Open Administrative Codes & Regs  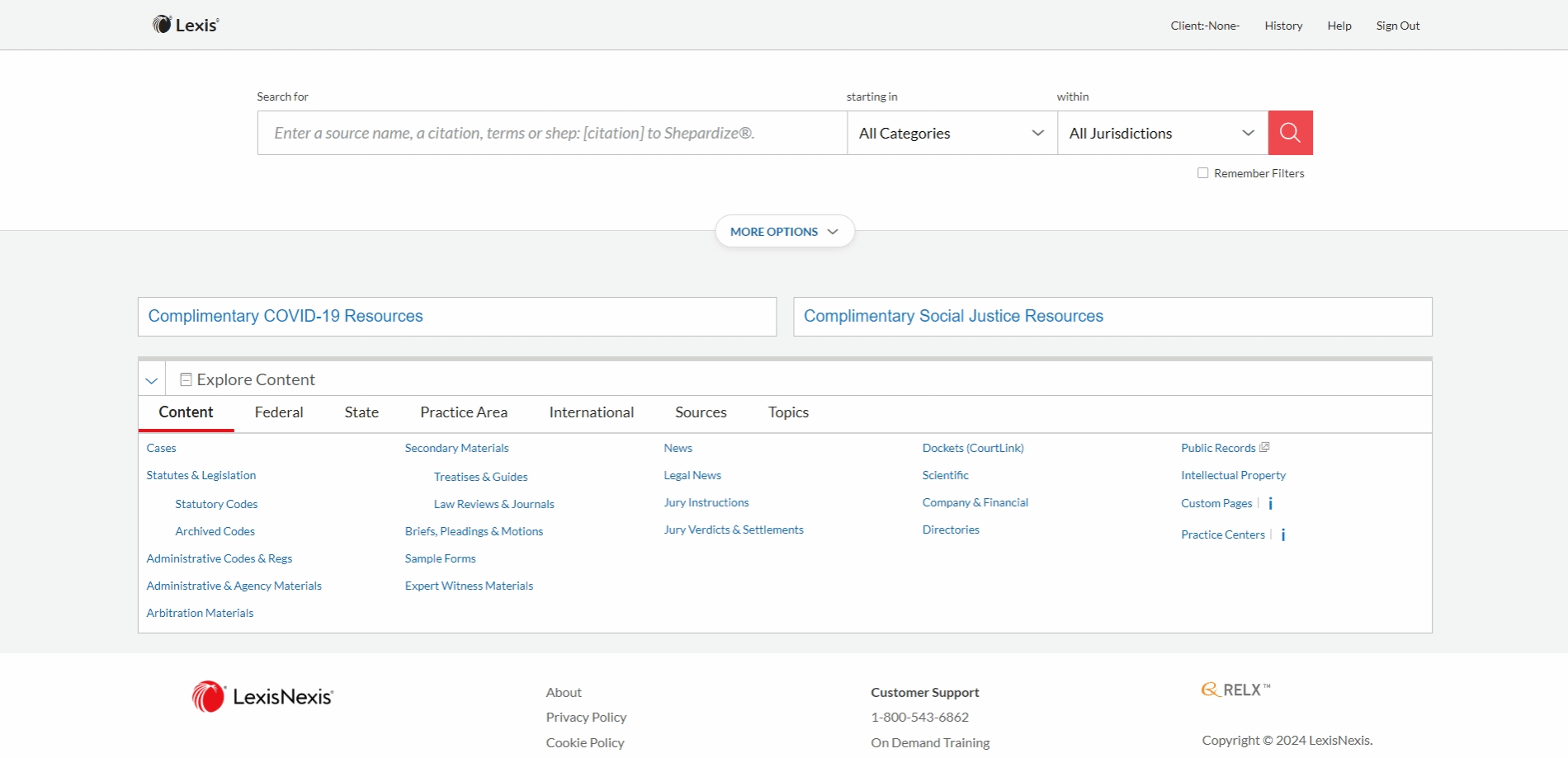[x=220, y=558]
